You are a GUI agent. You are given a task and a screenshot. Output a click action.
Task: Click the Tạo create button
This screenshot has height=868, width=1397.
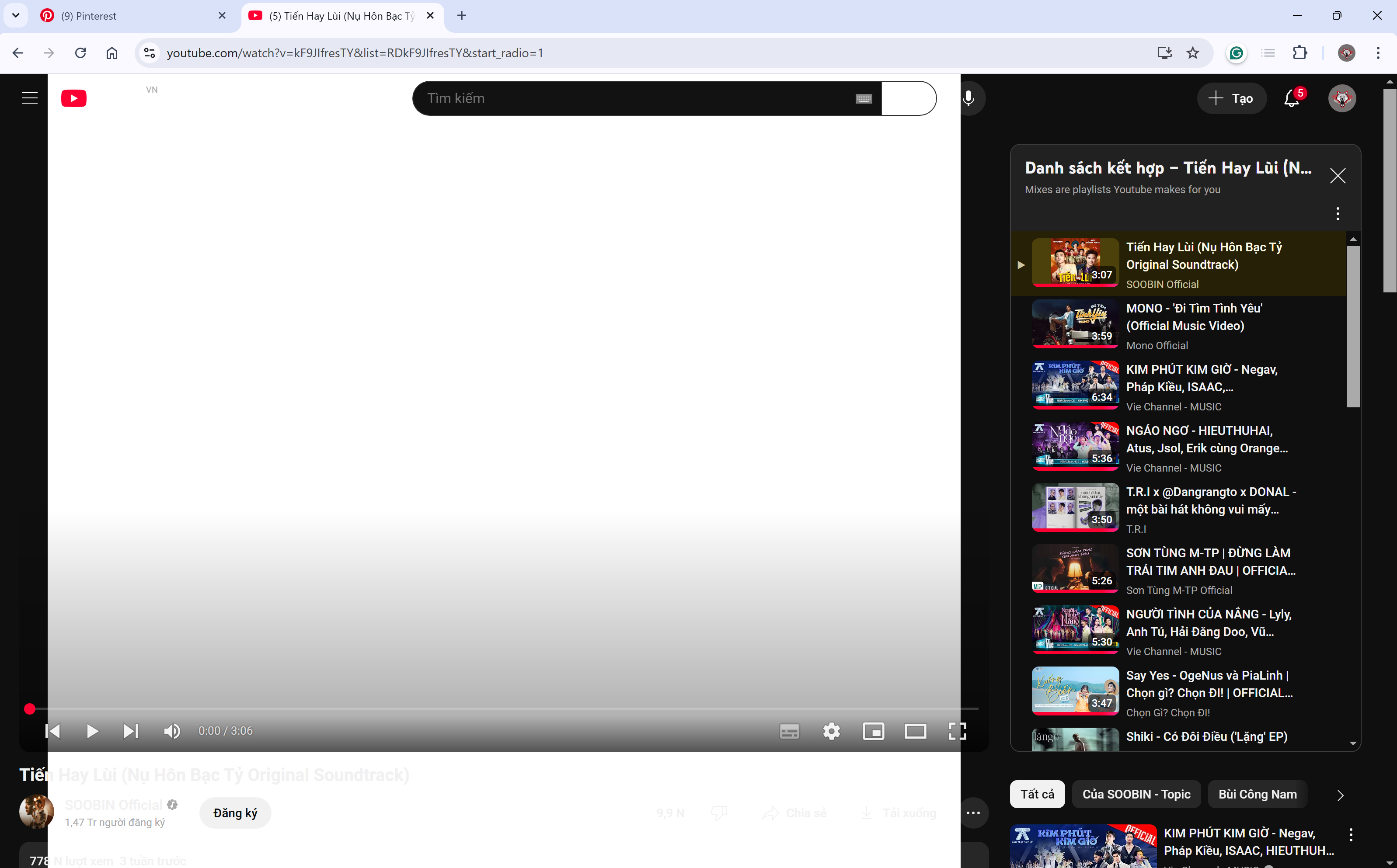tap(1231, 98)
